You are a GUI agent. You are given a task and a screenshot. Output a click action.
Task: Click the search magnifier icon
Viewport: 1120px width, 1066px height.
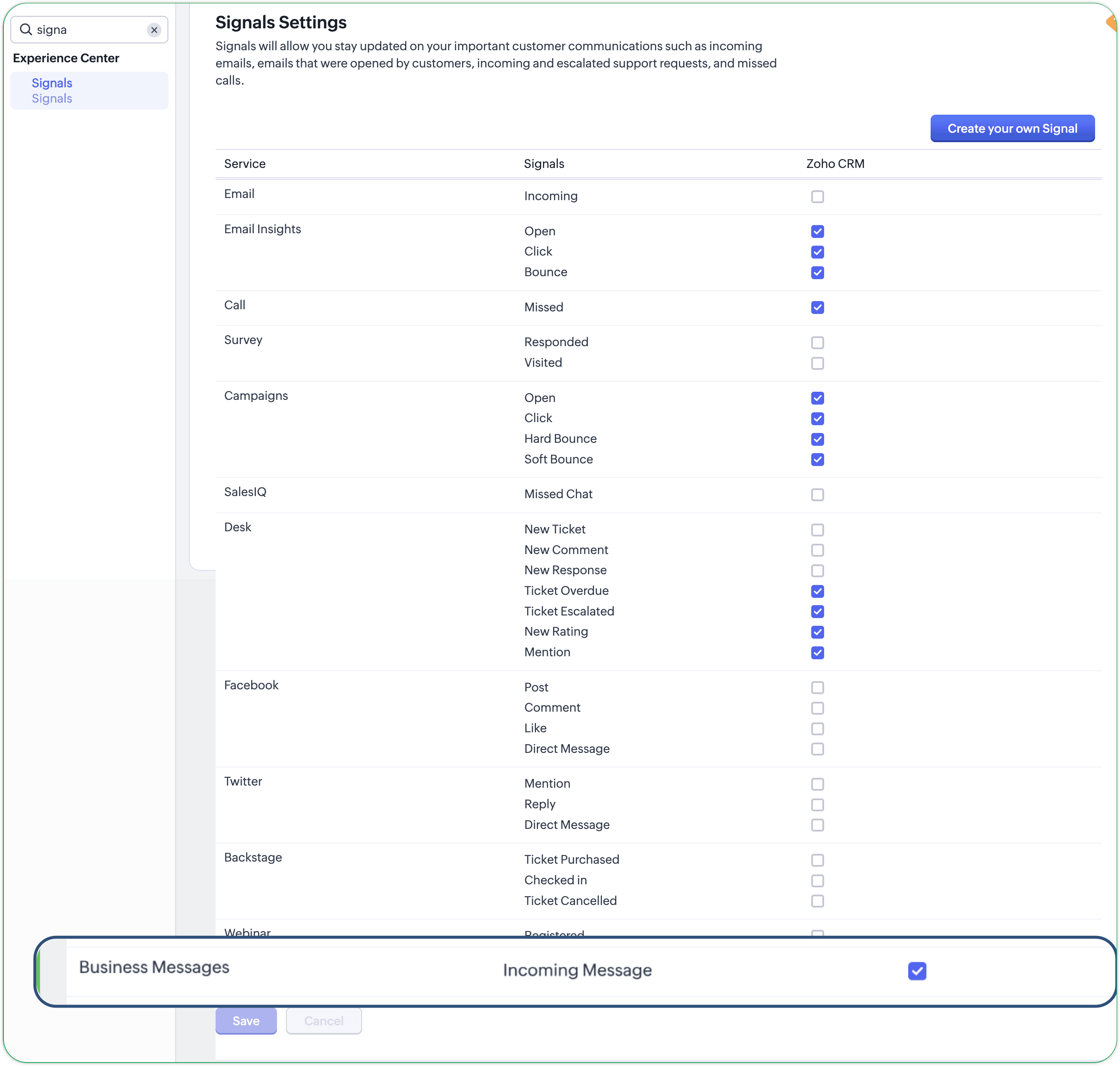coord(26,30)
